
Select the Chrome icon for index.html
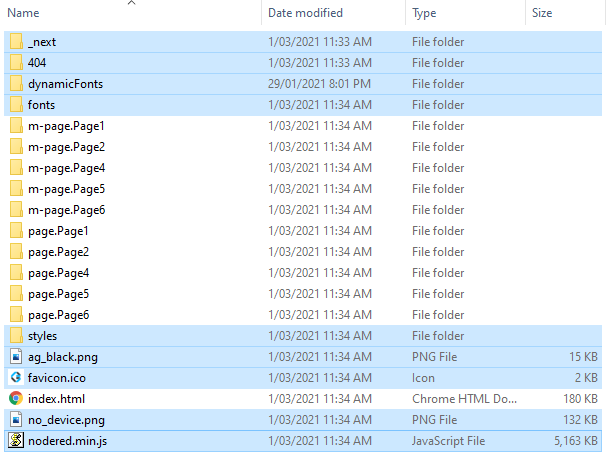(16, 399)
